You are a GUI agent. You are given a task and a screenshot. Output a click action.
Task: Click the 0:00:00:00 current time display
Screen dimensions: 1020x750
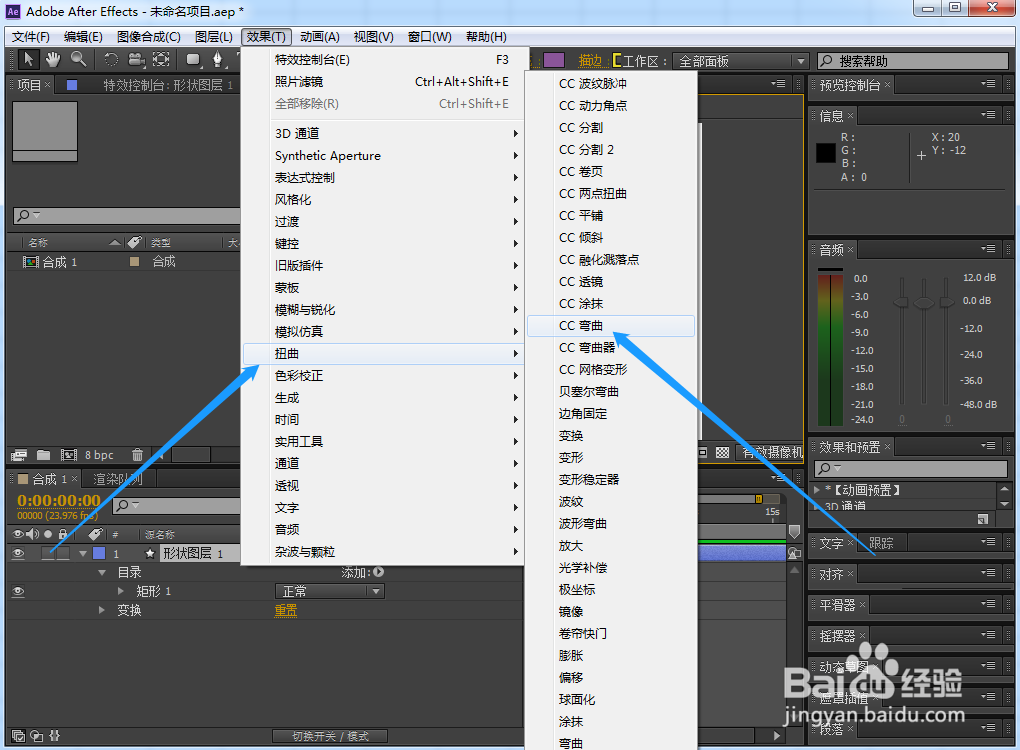tap(59, 500)
